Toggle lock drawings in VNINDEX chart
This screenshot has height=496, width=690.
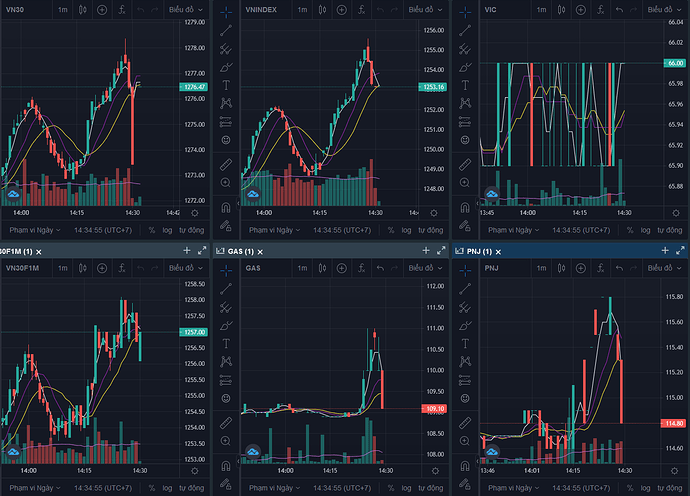[x=226, y=226]
